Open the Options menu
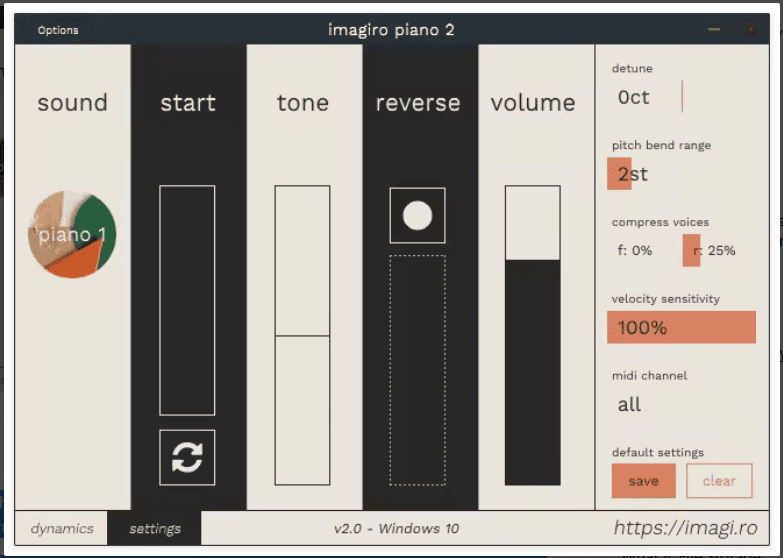 click(58, 30)
